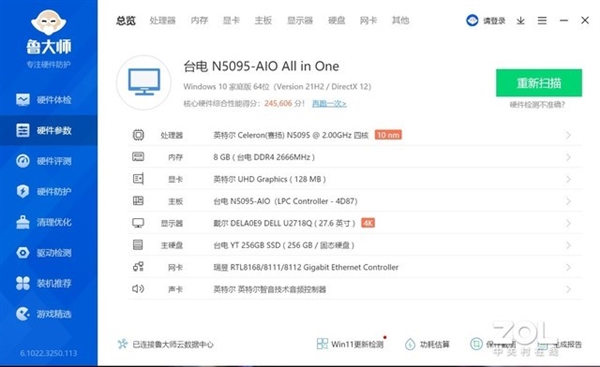600x367 pixels.
Task: Switch to the 处理器 tab
Action: pyautogui.click(x=163, y=20)
